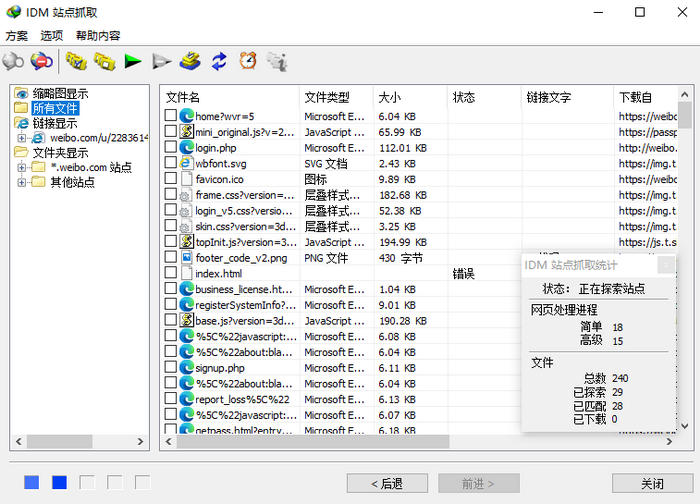Click the third empty step square

point(87,483)
